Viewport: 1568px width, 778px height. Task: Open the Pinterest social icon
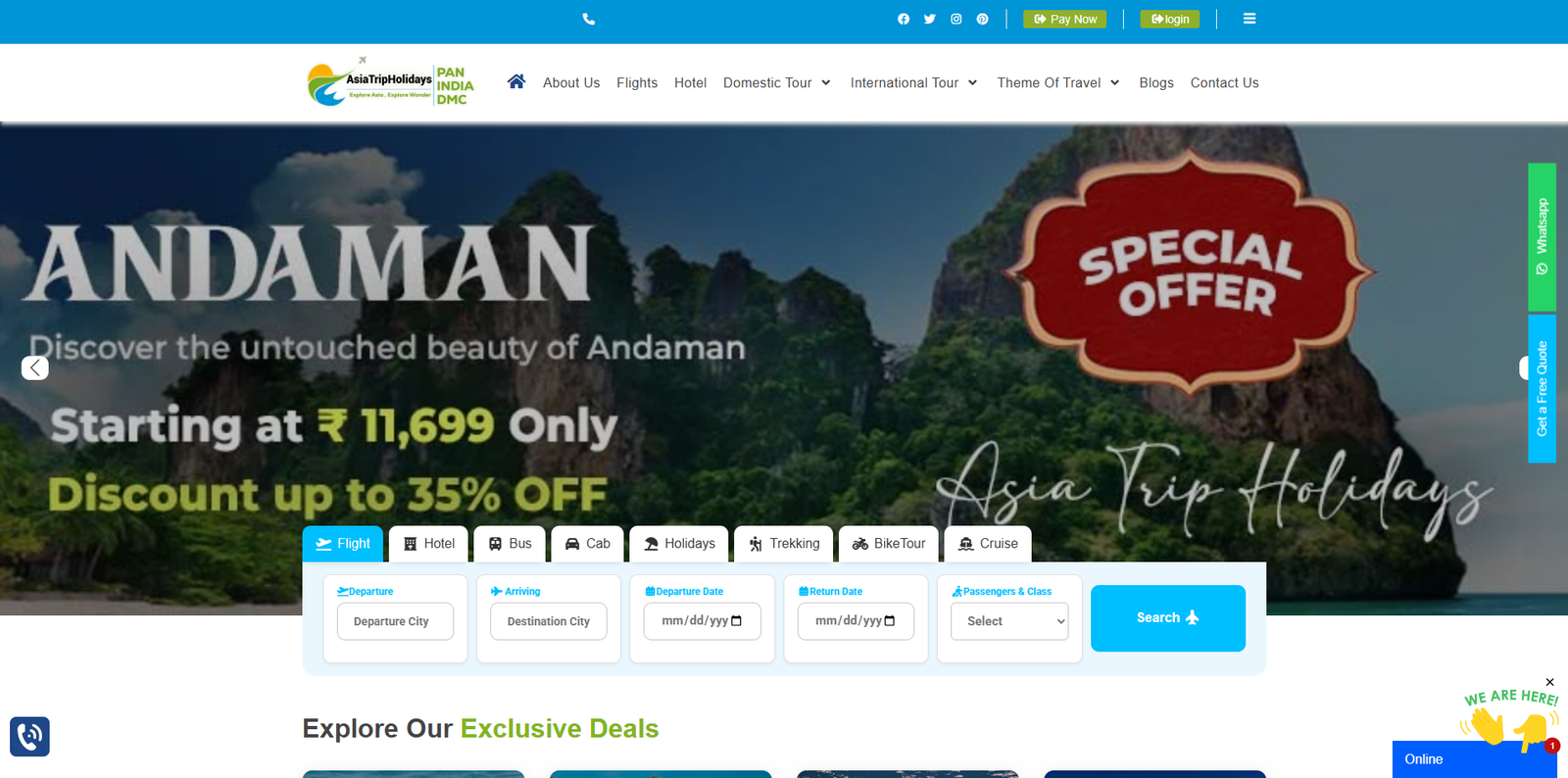point(982,19)
